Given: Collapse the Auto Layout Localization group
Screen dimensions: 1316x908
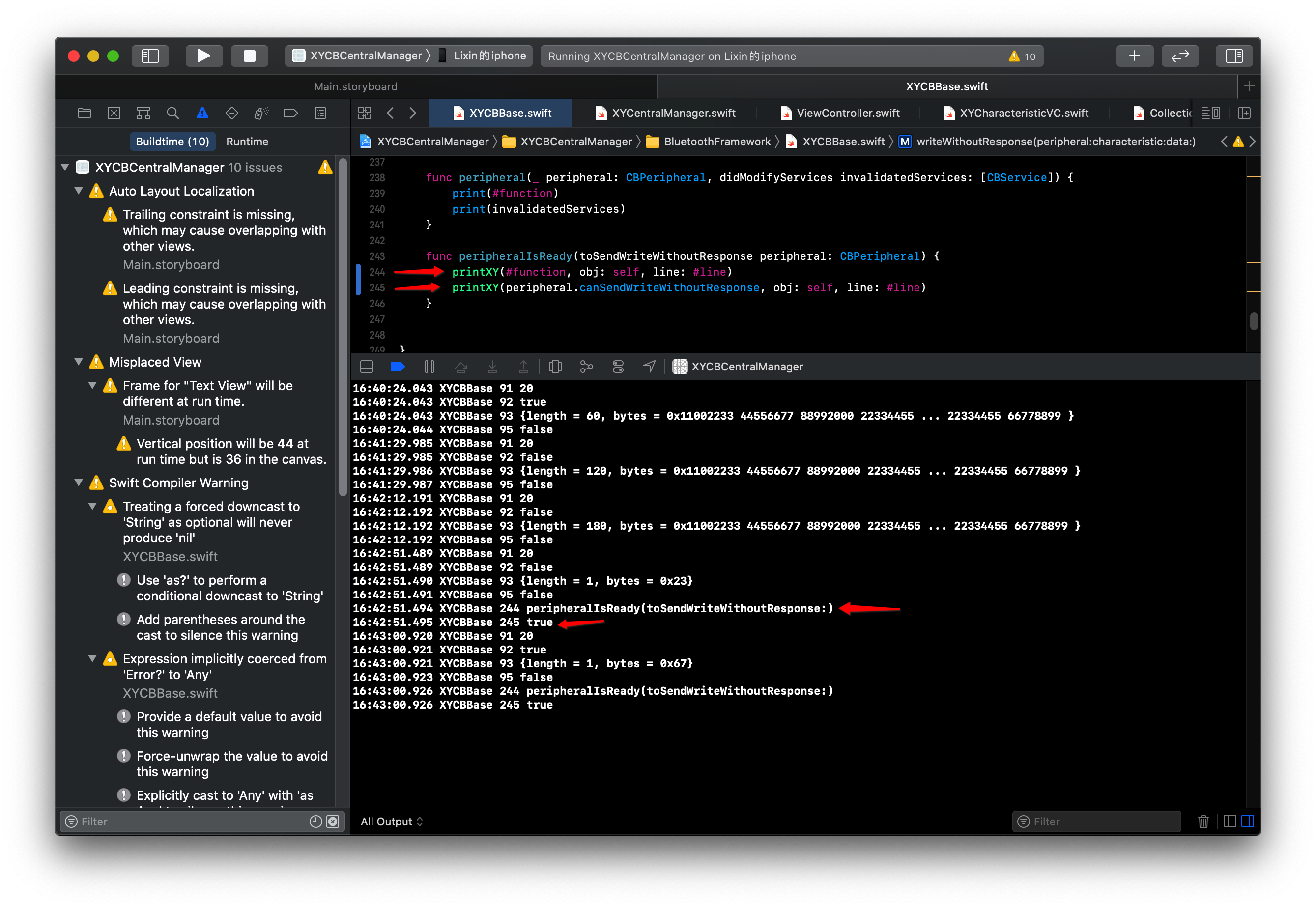Looking at the screenshot, I should pyautogui.click(x=79, y=191).
